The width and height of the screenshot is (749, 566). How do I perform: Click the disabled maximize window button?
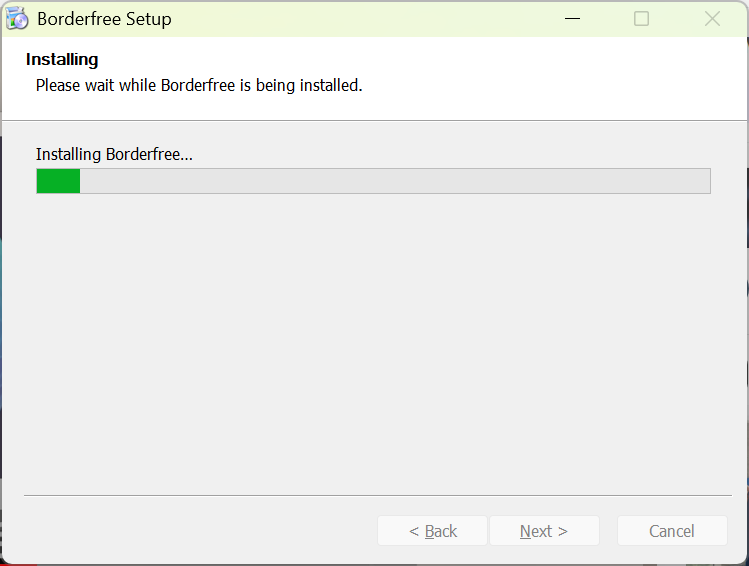[x=642, y=18]
